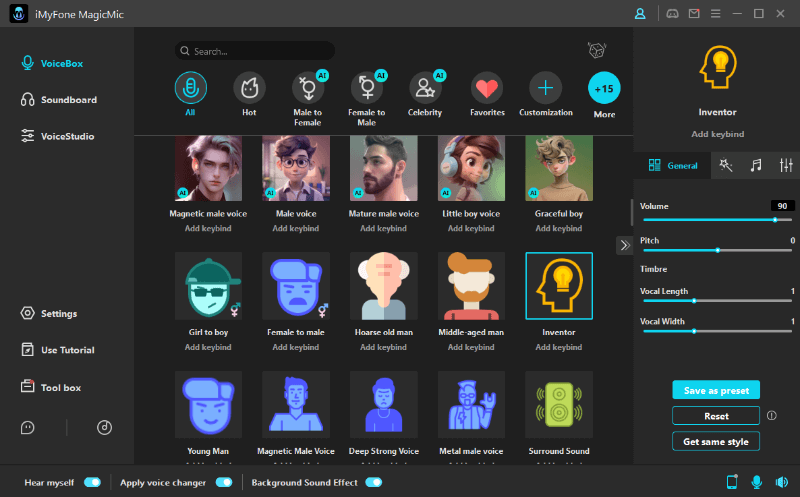Select Little boy voice thumbnail
The height and width of the screenshot is (497, 800).
[471, 168]
